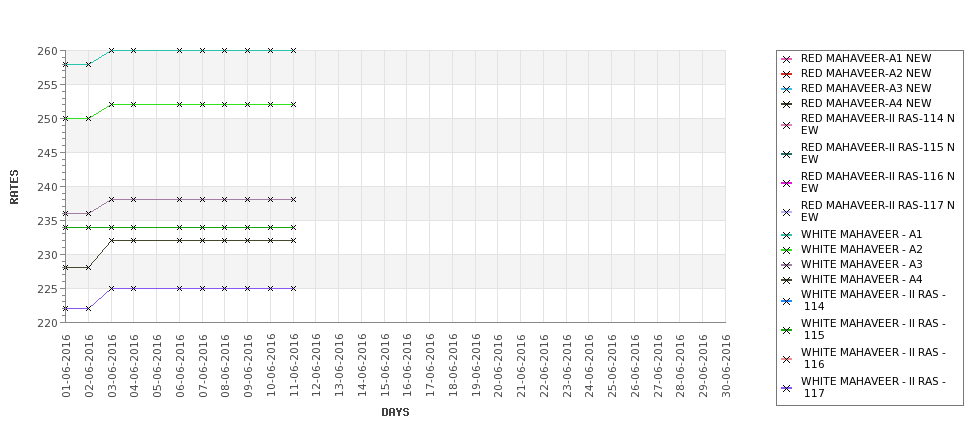Click the 225 data point on 10-06-2016

pos(270,288)
